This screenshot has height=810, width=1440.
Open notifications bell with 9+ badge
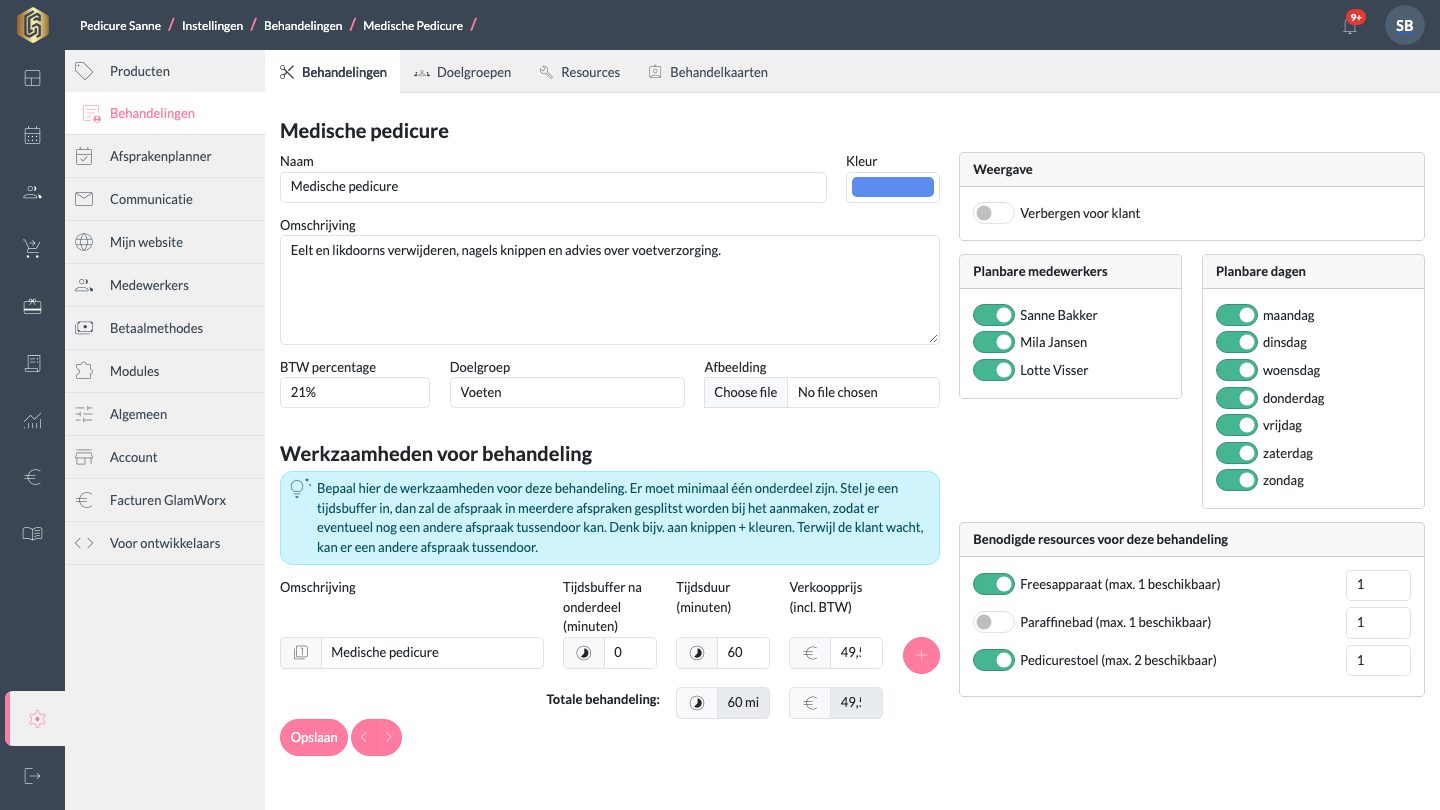tap(1351, 25)
